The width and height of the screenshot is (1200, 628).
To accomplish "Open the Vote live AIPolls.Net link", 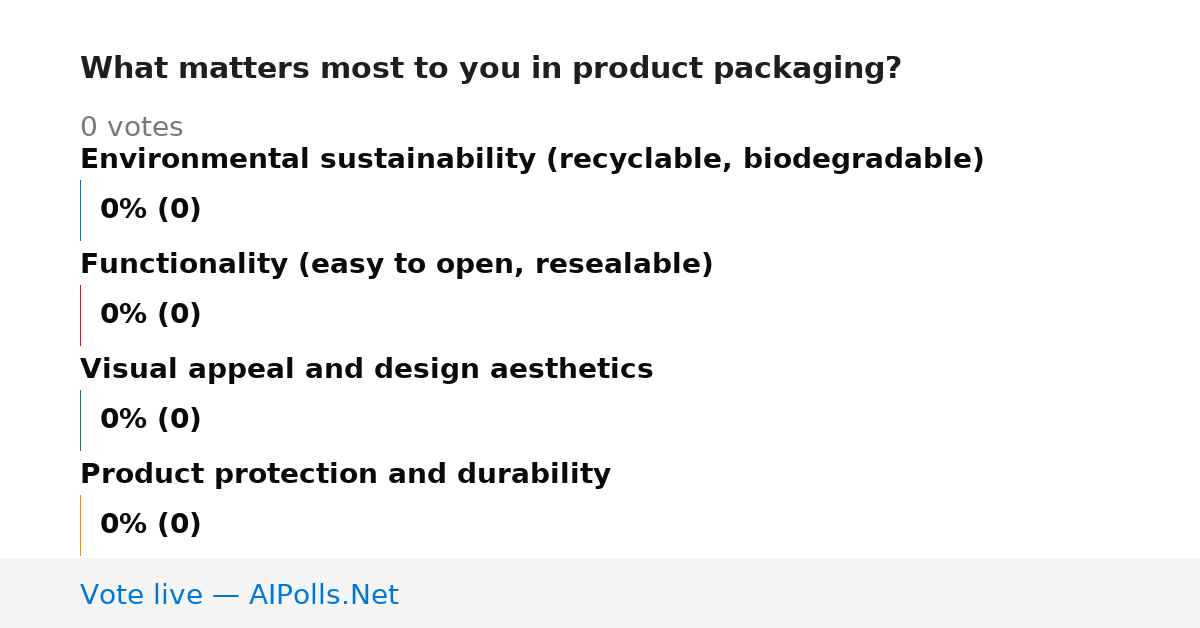I will coord(239,595).
